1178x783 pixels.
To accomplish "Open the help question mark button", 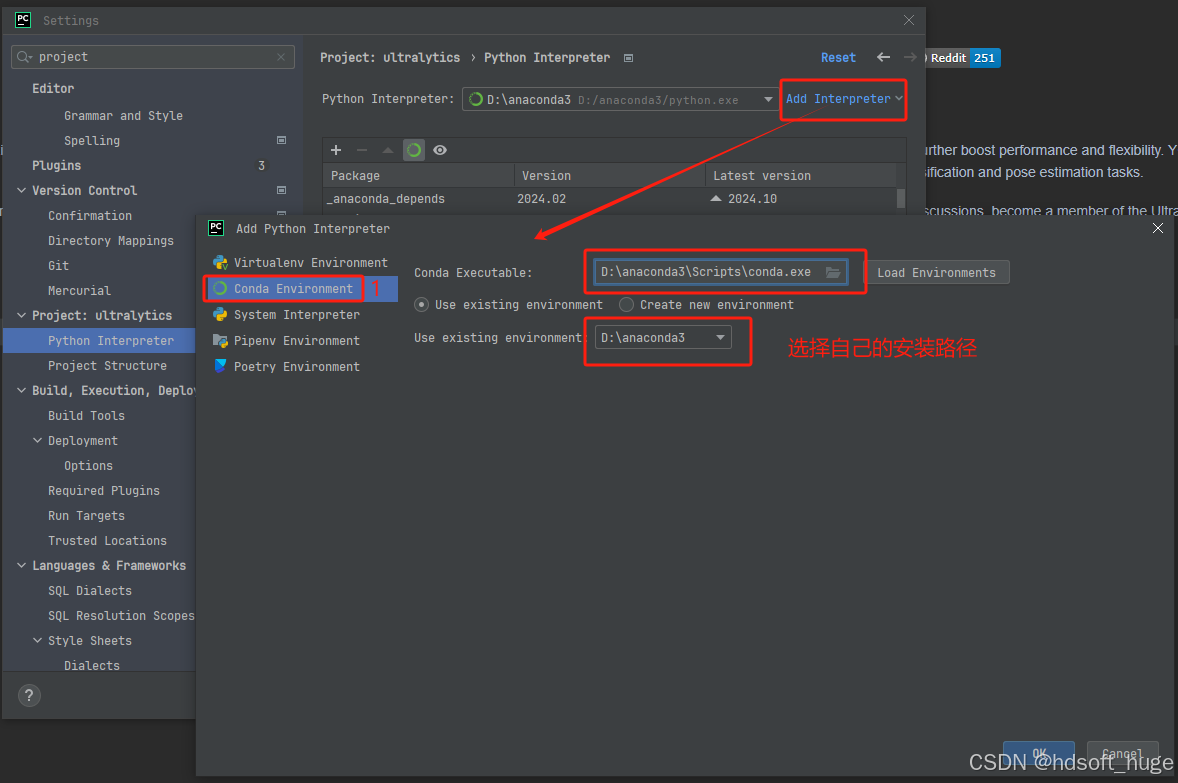I will point(29,695).
